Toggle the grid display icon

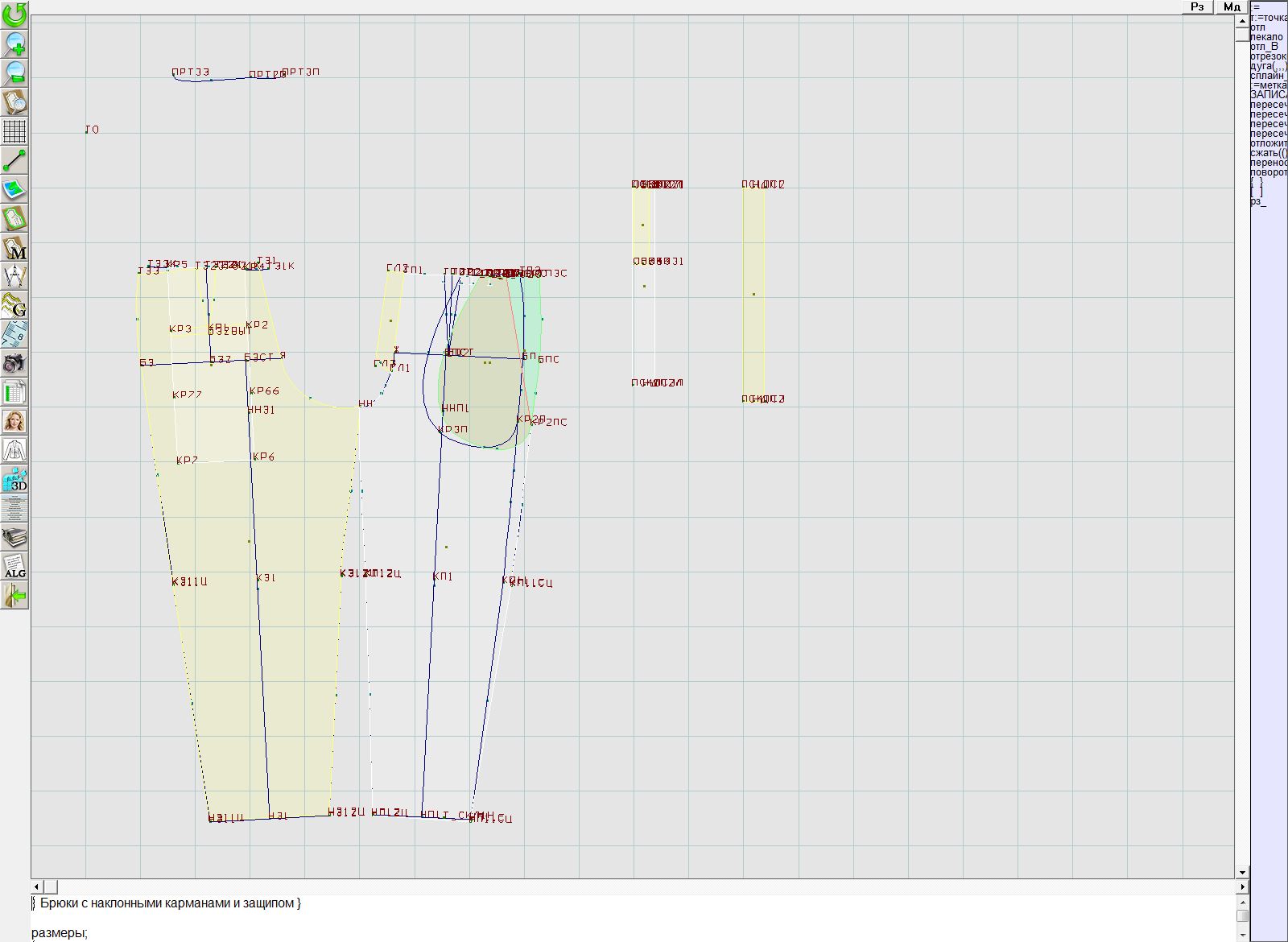pos(14,130)
